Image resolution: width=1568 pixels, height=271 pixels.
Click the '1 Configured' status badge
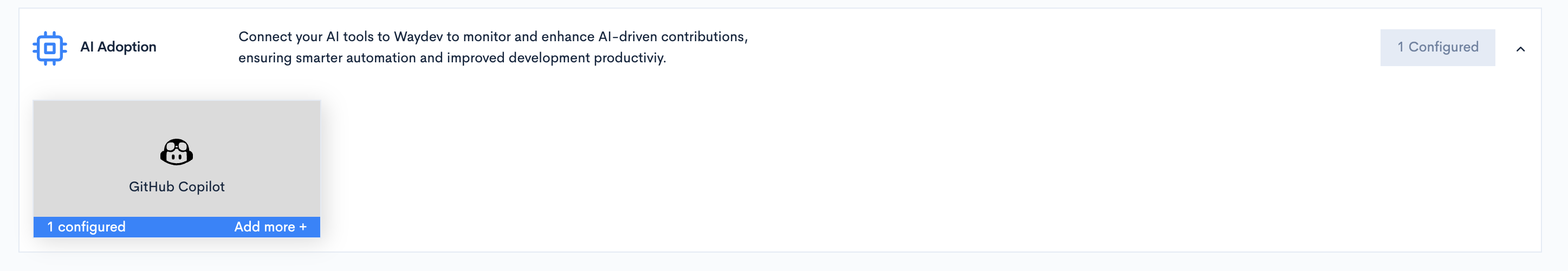pyautogui.click(x=1437, y=48)
